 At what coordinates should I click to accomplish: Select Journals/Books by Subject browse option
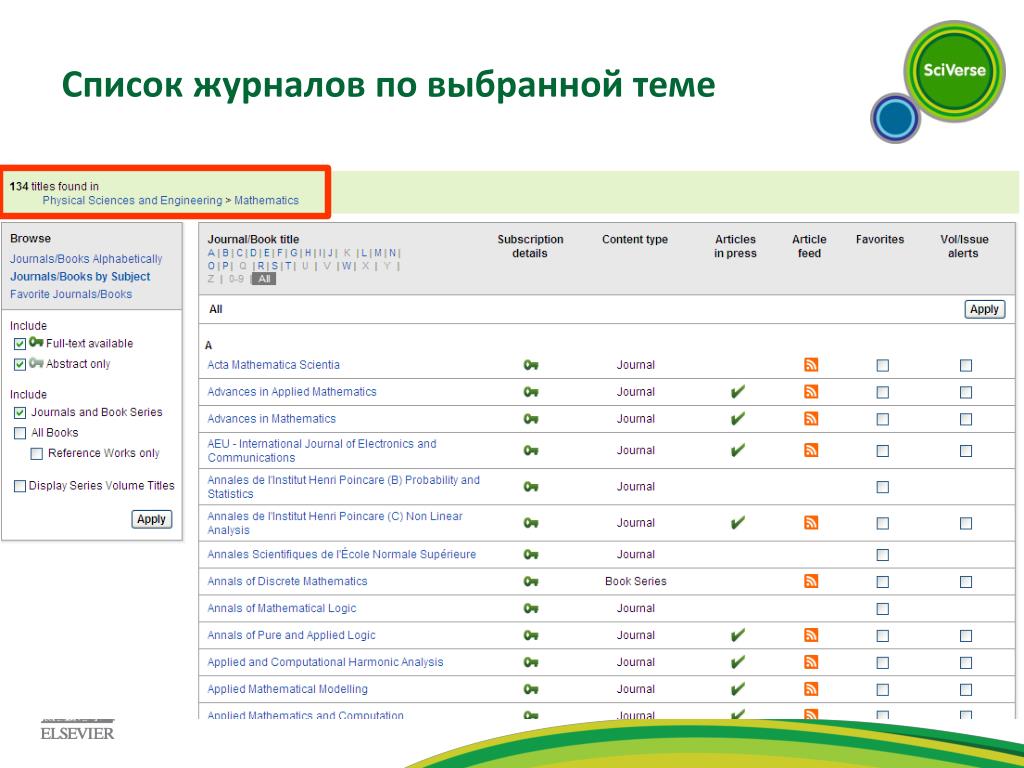80,277
